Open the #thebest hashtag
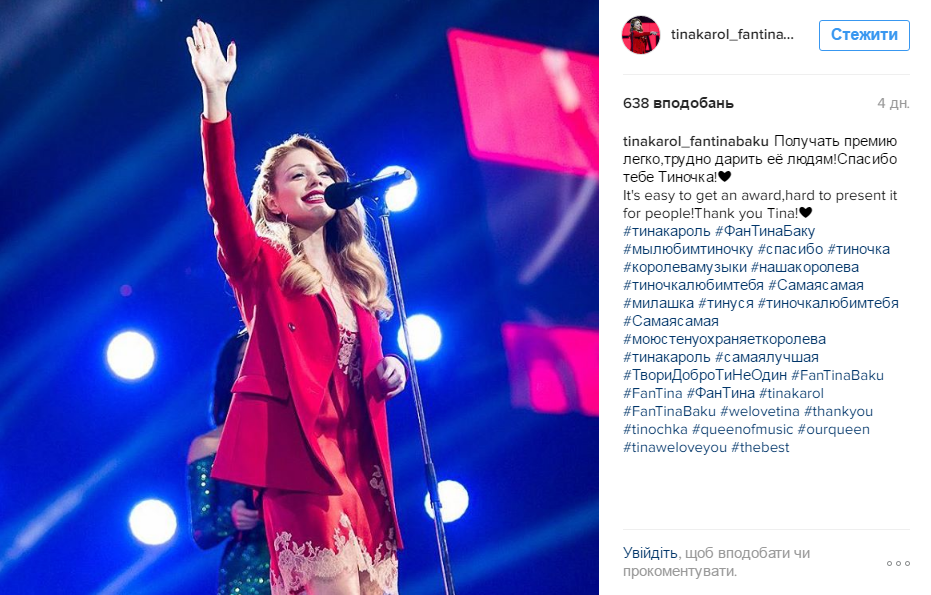931x595 pixels. [760, 447]
